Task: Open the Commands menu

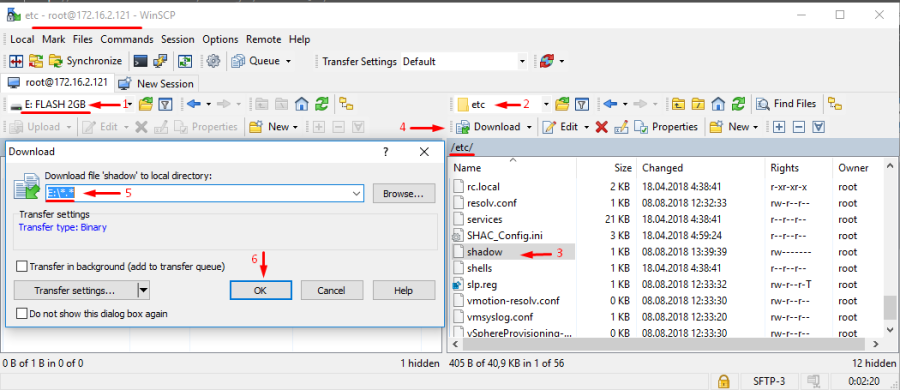Action: tap(127, 40)
